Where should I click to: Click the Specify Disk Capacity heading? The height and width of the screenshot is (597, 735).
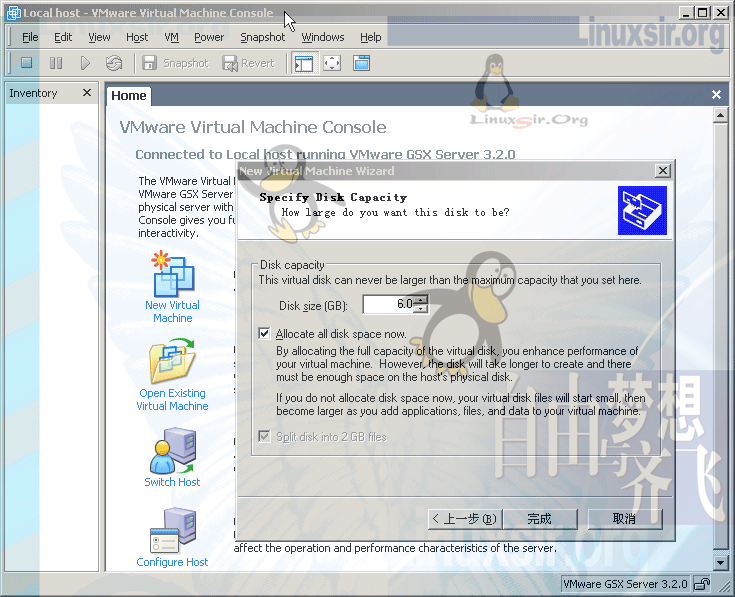click(333, 197)
